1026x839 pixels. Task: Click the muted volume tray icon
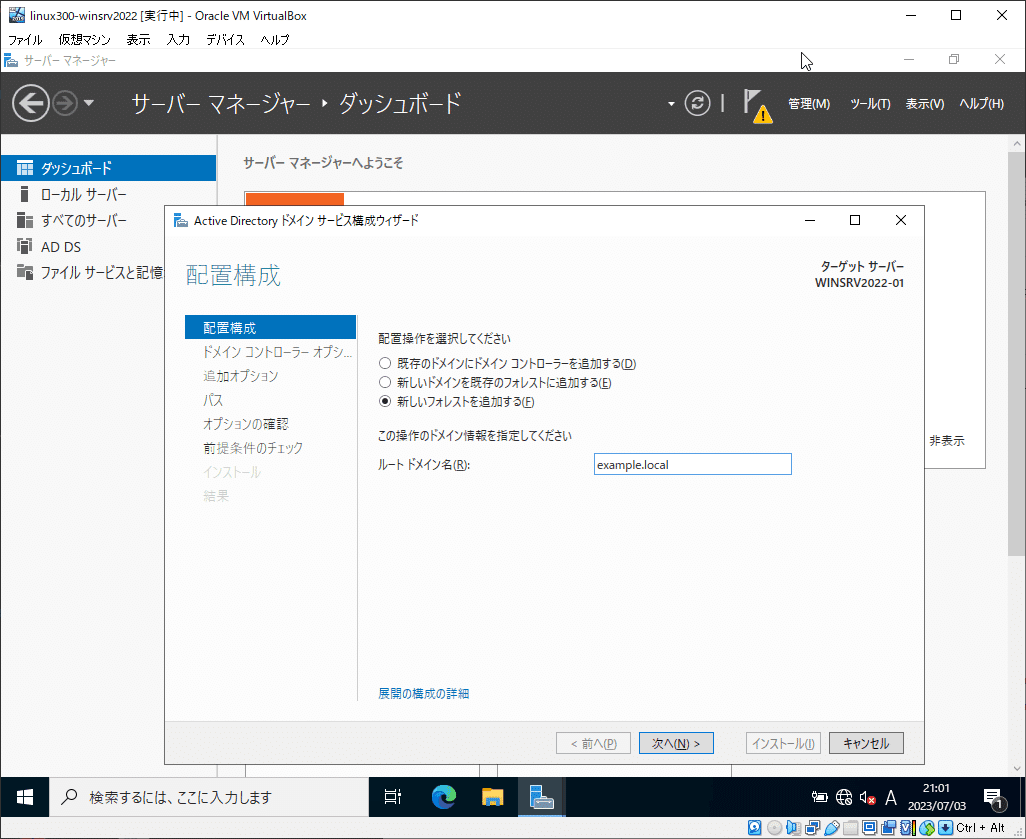868,797
